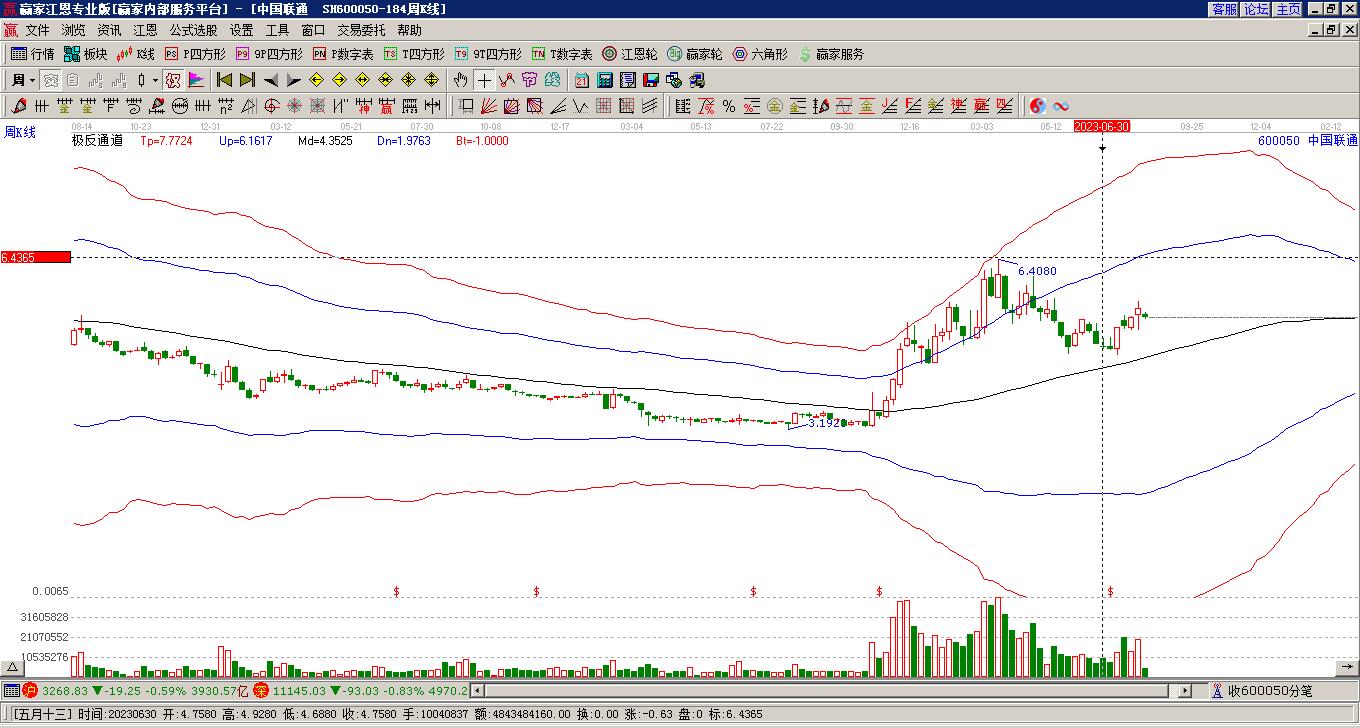Switch to K线 chart view
Viewport: 1360px width, 728px height.
[136, 54]
